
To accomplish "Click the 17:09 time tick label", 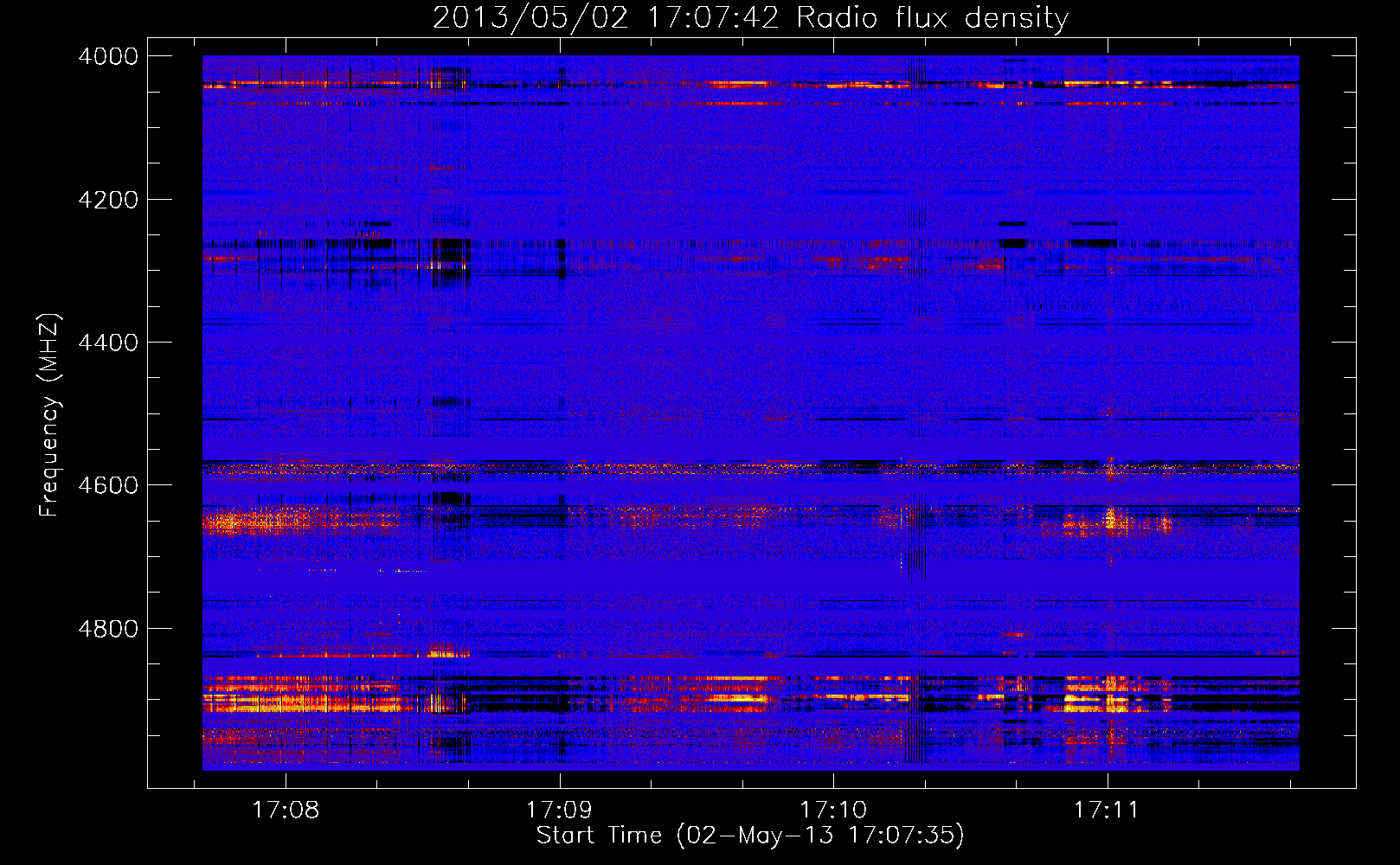I will point(559,810).
